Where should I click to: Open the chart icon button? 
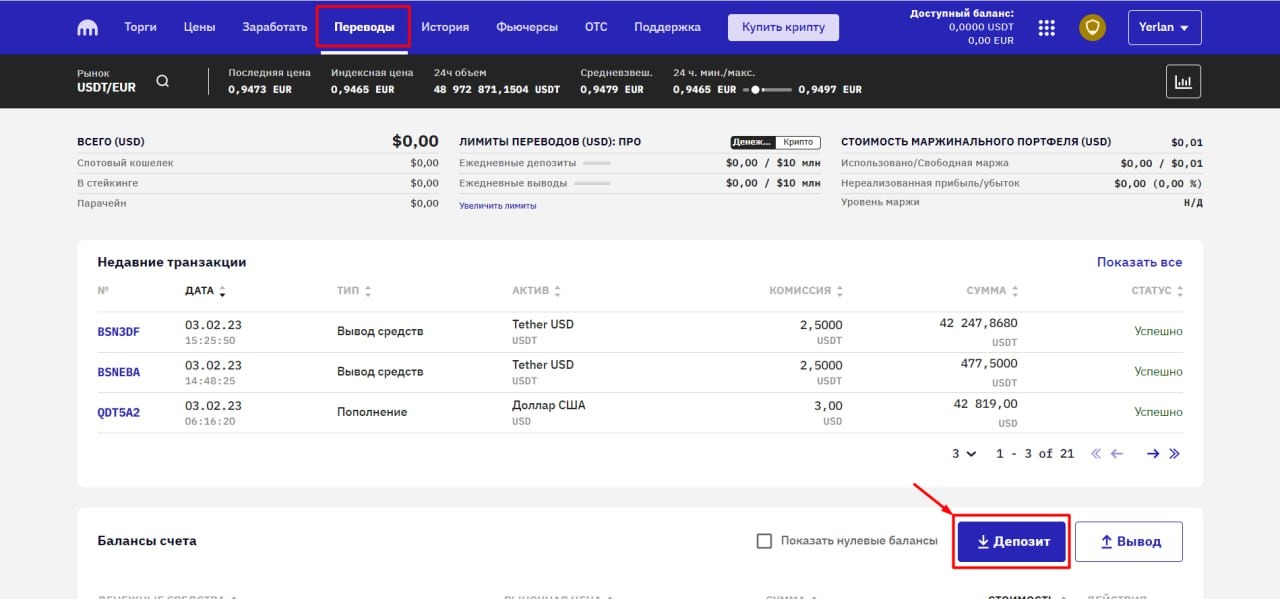click(1183, 81)
